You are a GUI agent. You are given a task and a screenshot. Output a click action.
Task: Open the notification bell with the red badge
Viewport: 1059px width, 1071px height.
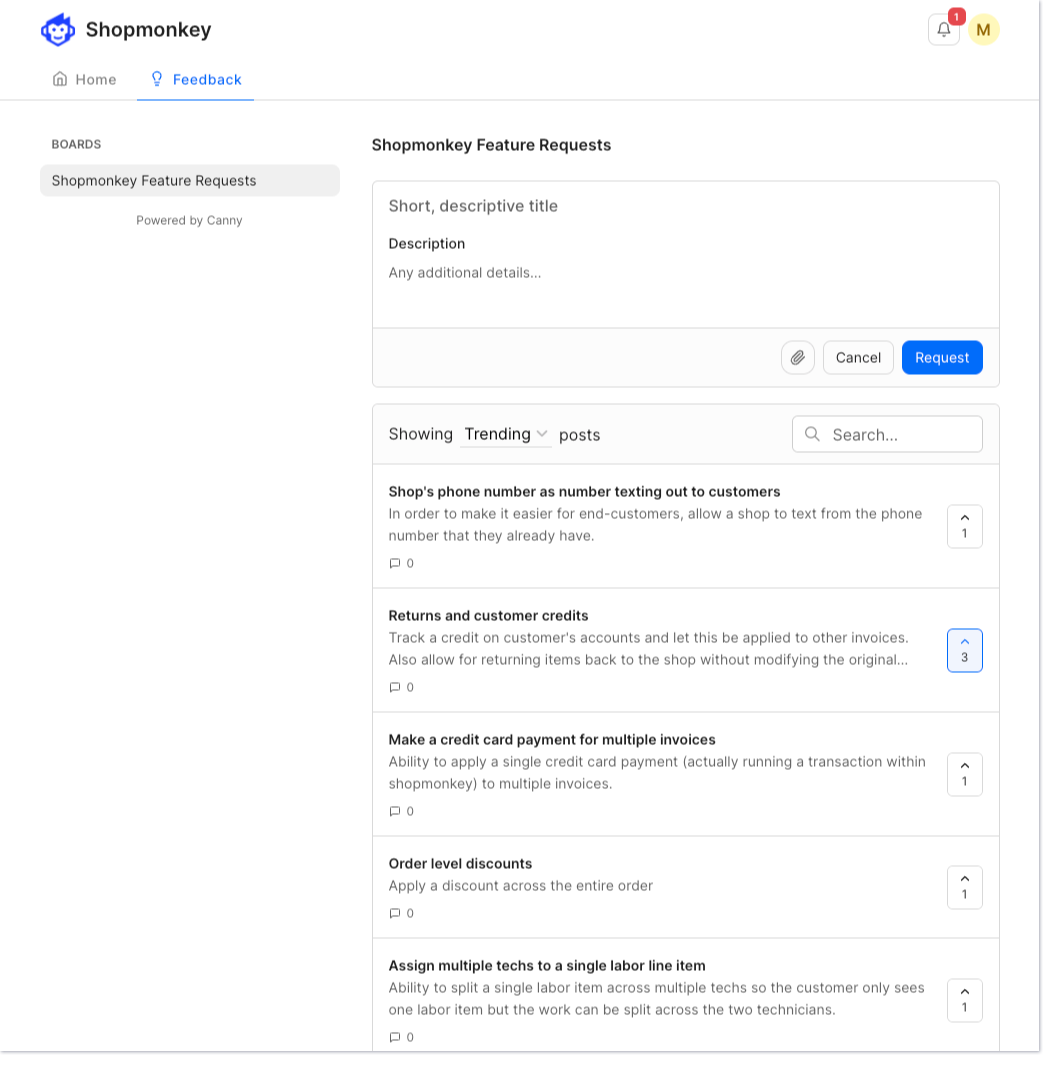coord(943,29)
